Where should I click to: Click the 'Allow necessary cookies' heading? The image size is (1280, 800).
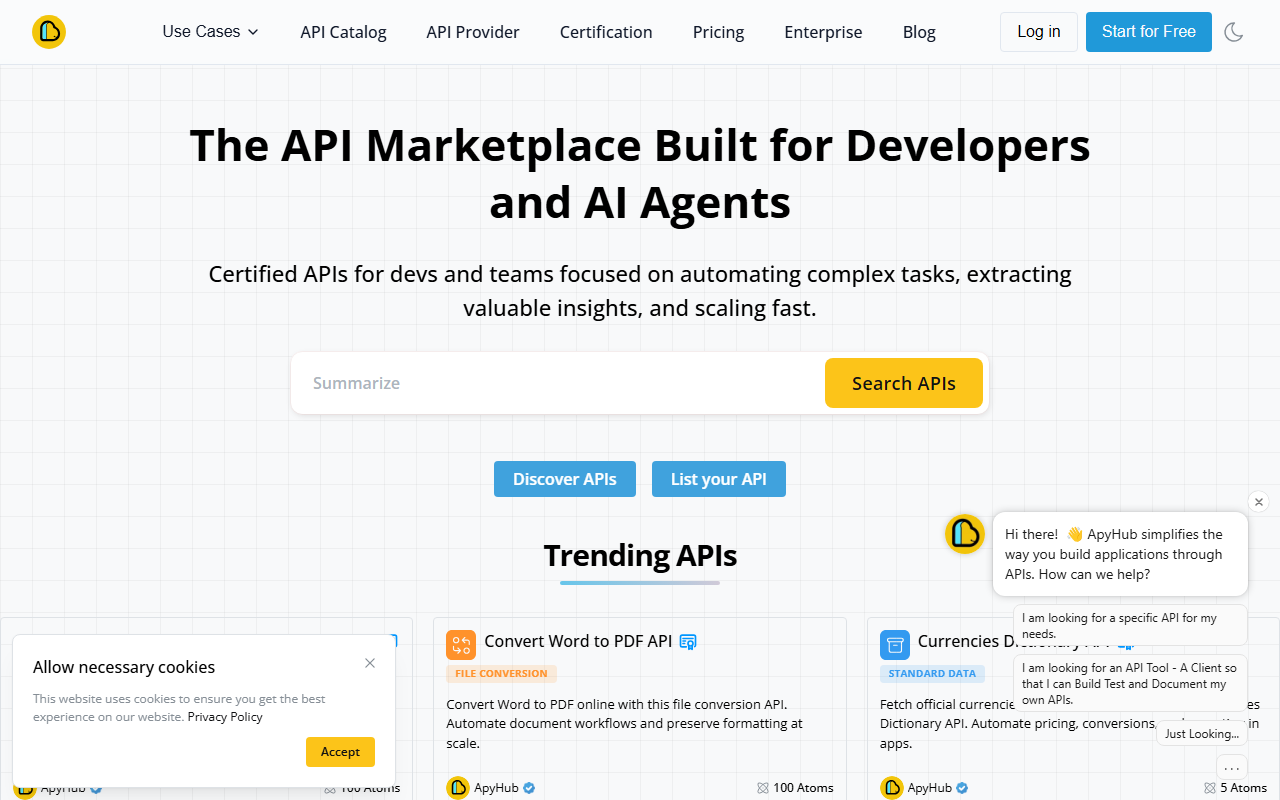tap(124, 667)
